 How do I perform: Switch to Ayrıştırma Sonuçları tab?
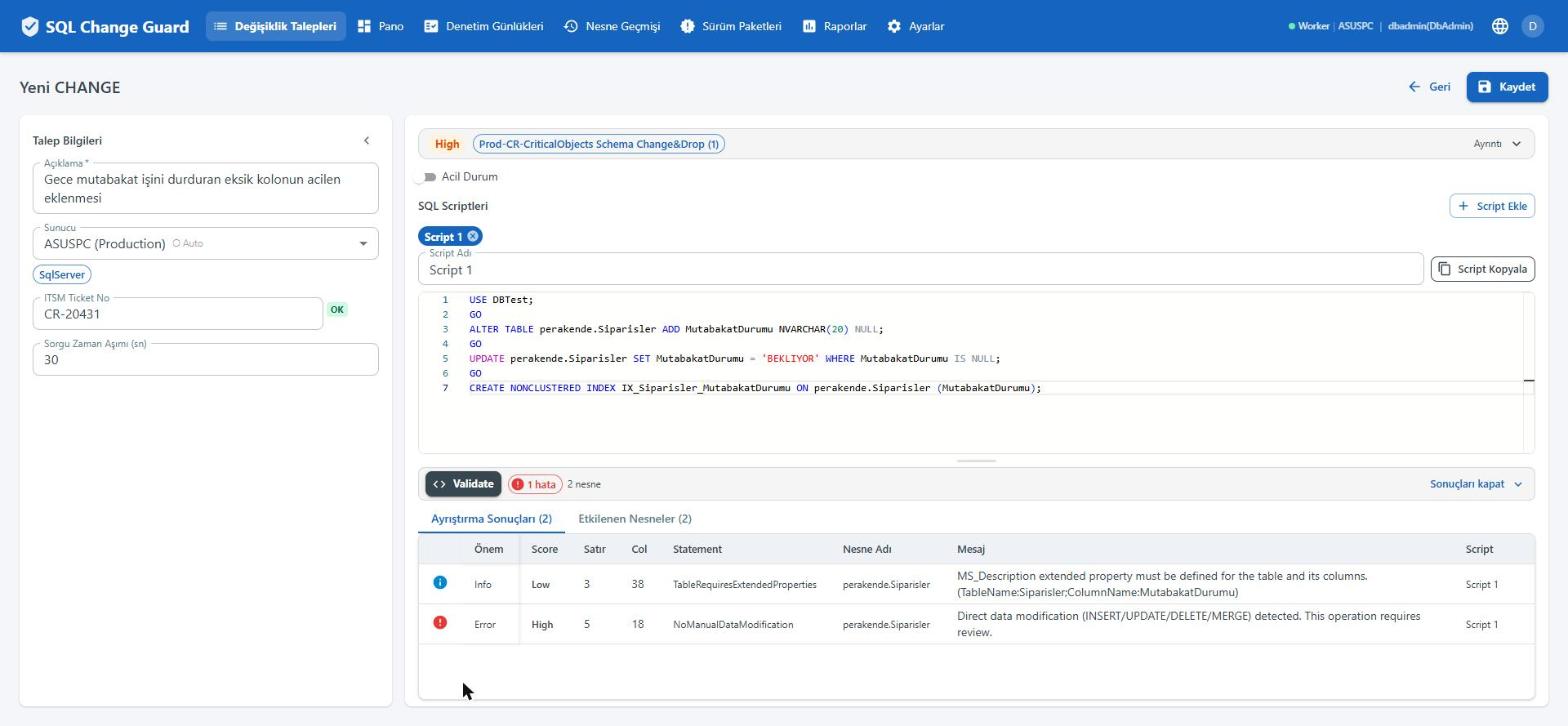click(x=491, y=519)
